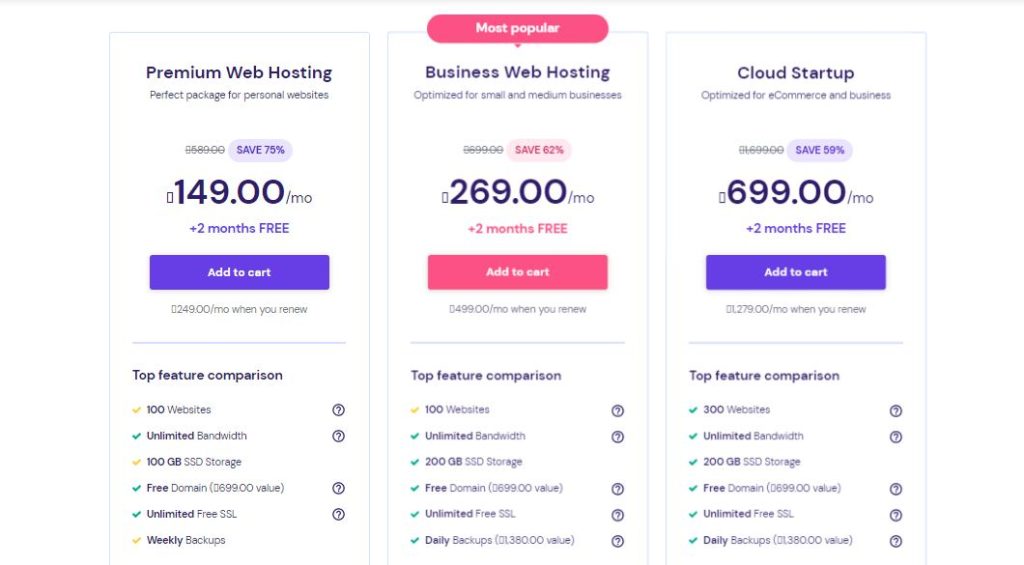
Task: Open help icon for Cloud Startup 300 Websites
Action: click(896, 411)
